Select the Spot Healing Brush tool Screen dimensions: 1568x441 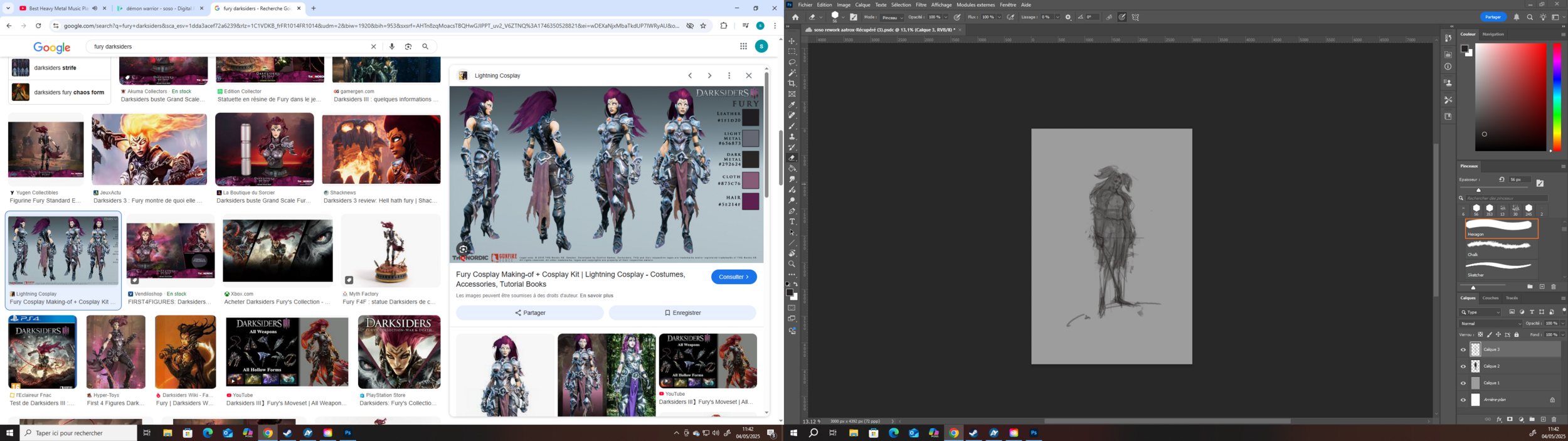click(792, 115)
